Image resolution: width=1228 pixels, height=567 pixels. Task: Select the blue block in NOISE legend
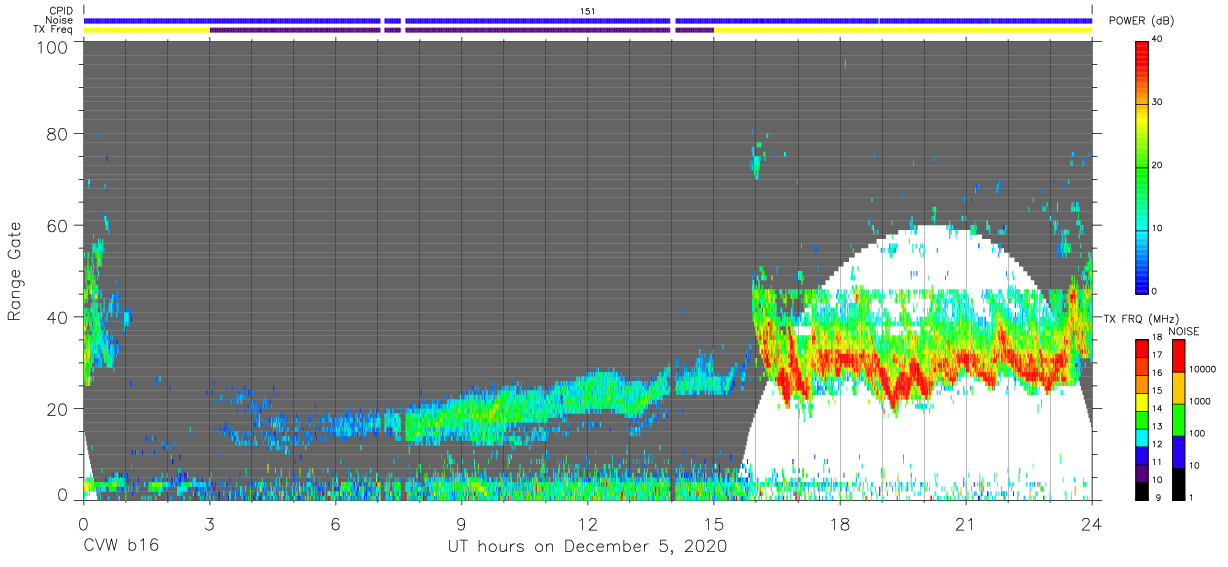[x=1178, y=451]
